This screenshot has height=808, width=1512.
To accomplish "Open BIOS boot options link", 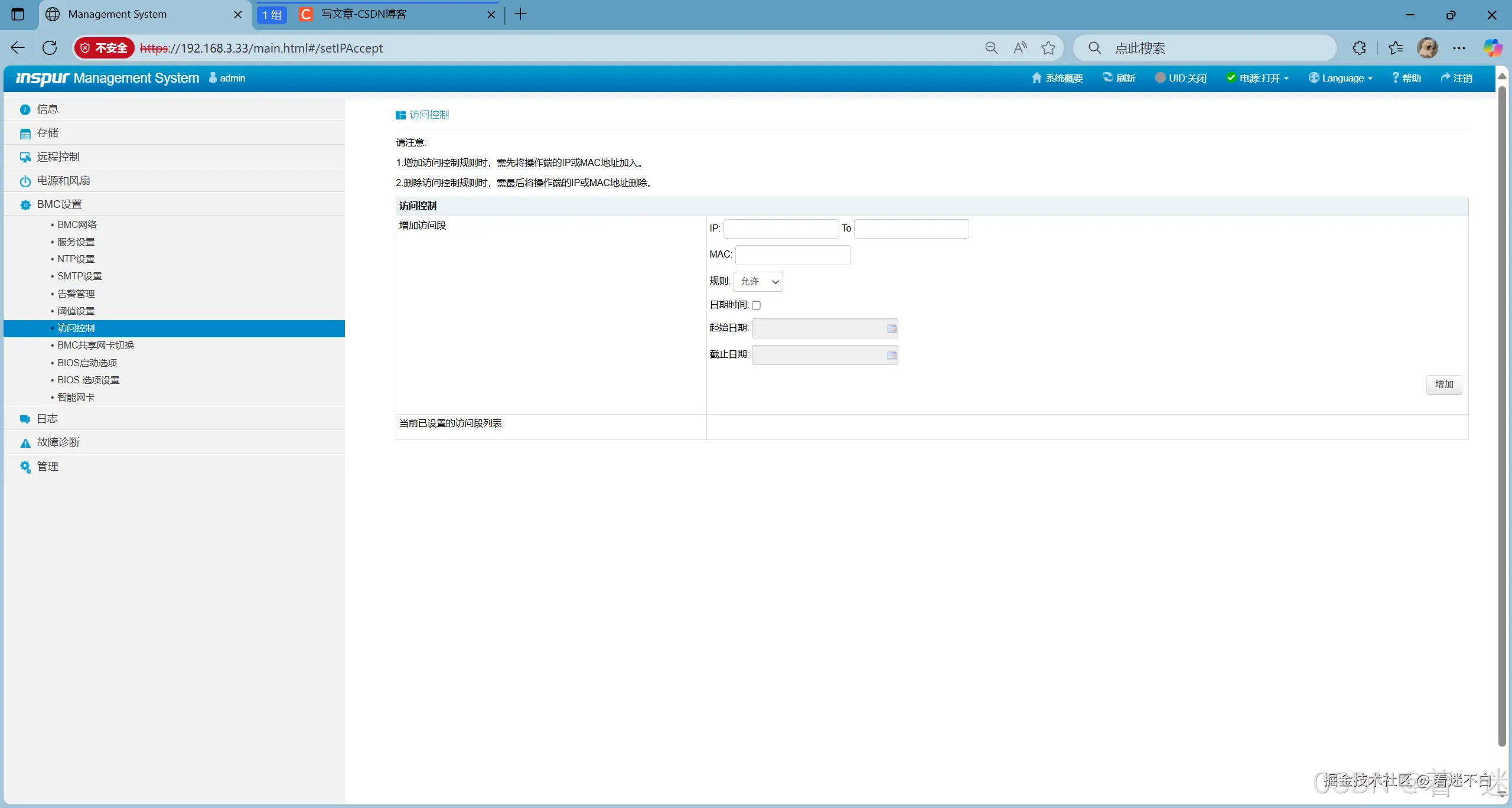I will (87, 363).
